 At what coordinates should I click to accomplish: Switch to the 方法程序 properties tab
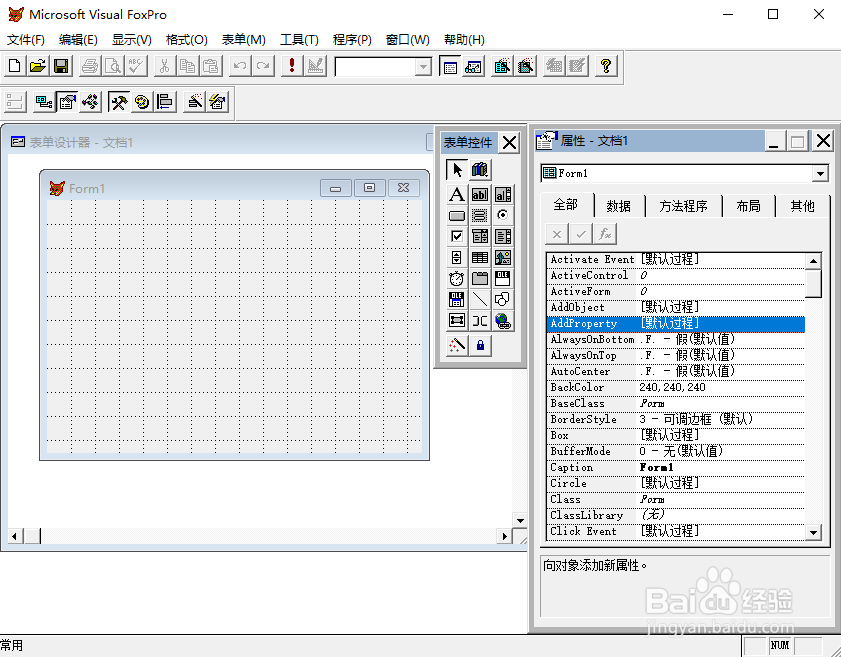683,206
